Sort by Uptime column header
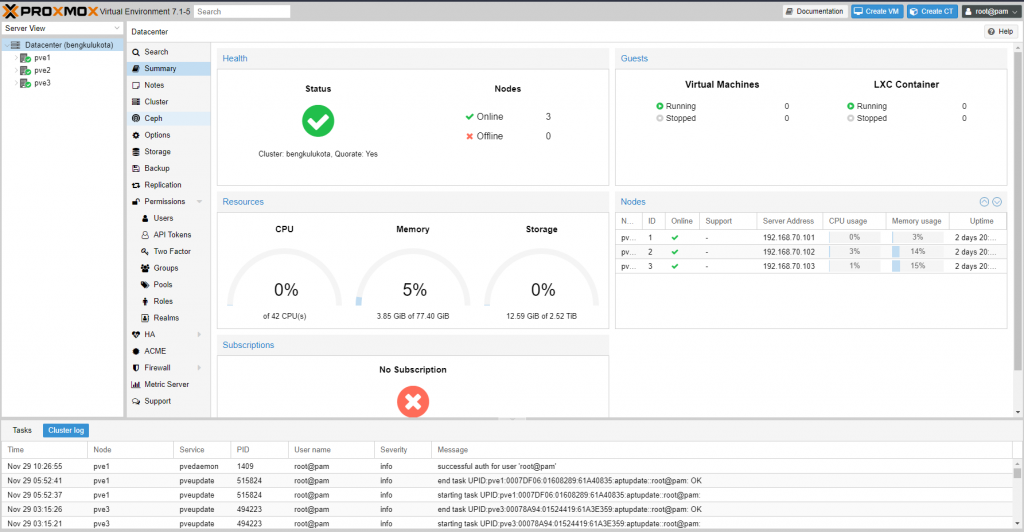 tap(978, 221)
